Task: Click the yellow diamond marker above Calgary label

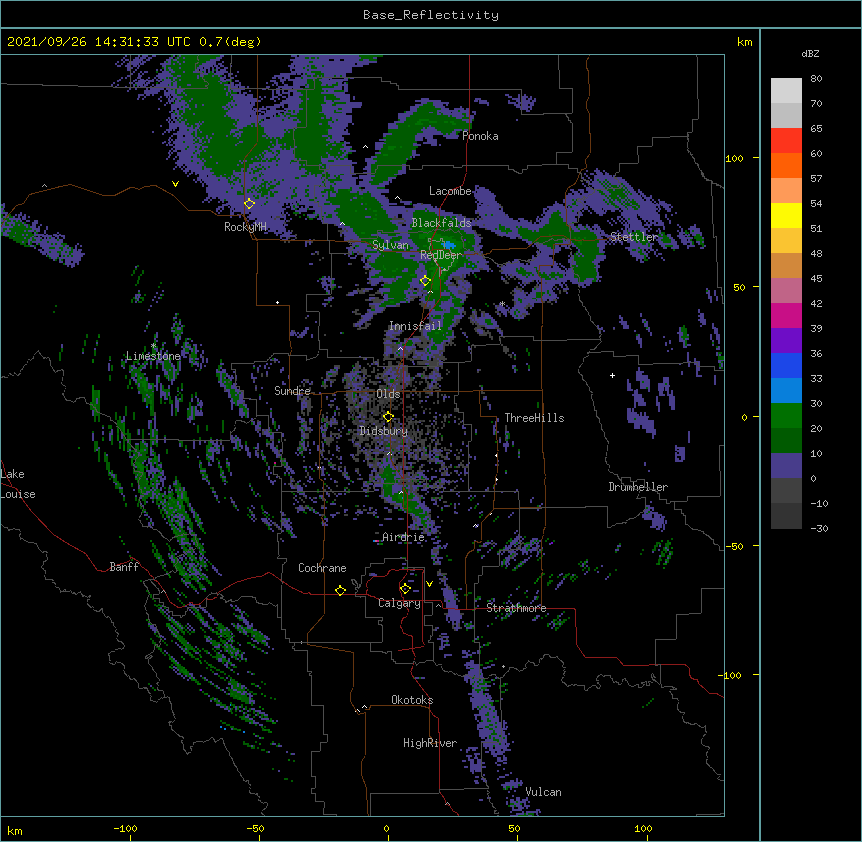Action: [405, 589]
